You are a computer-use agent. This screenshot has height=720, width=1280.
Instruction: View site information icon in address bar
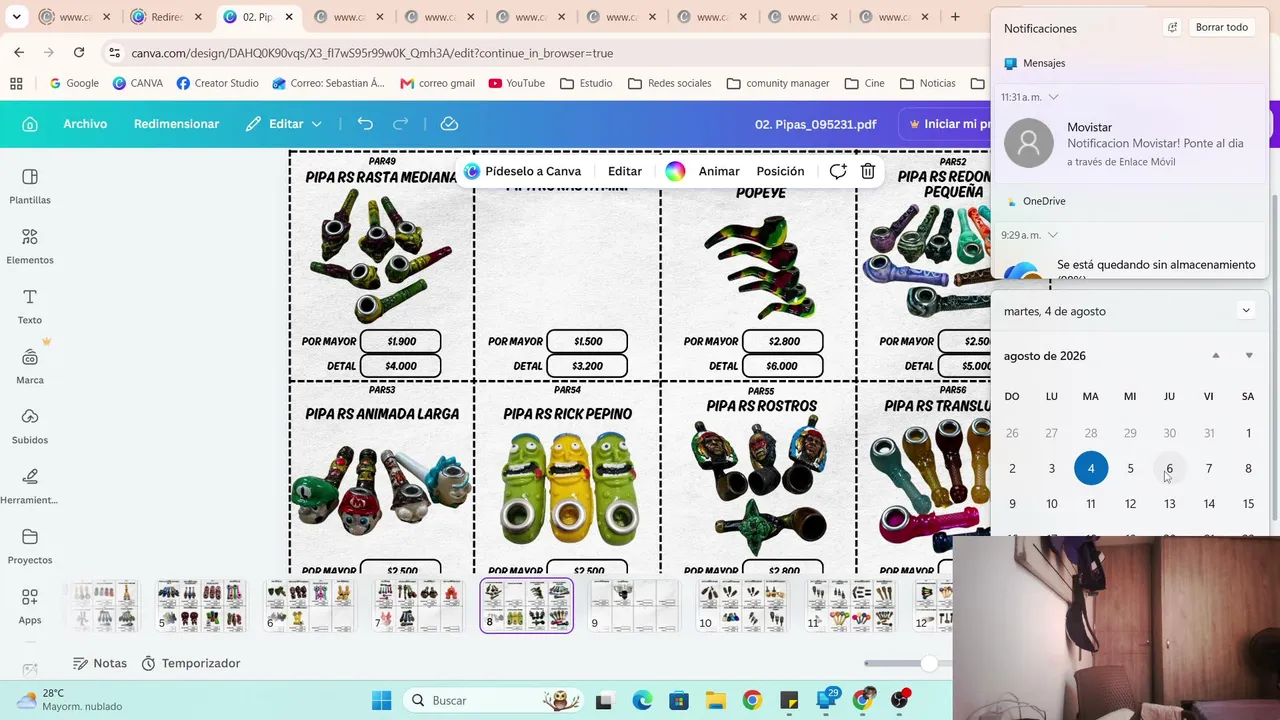114,53
